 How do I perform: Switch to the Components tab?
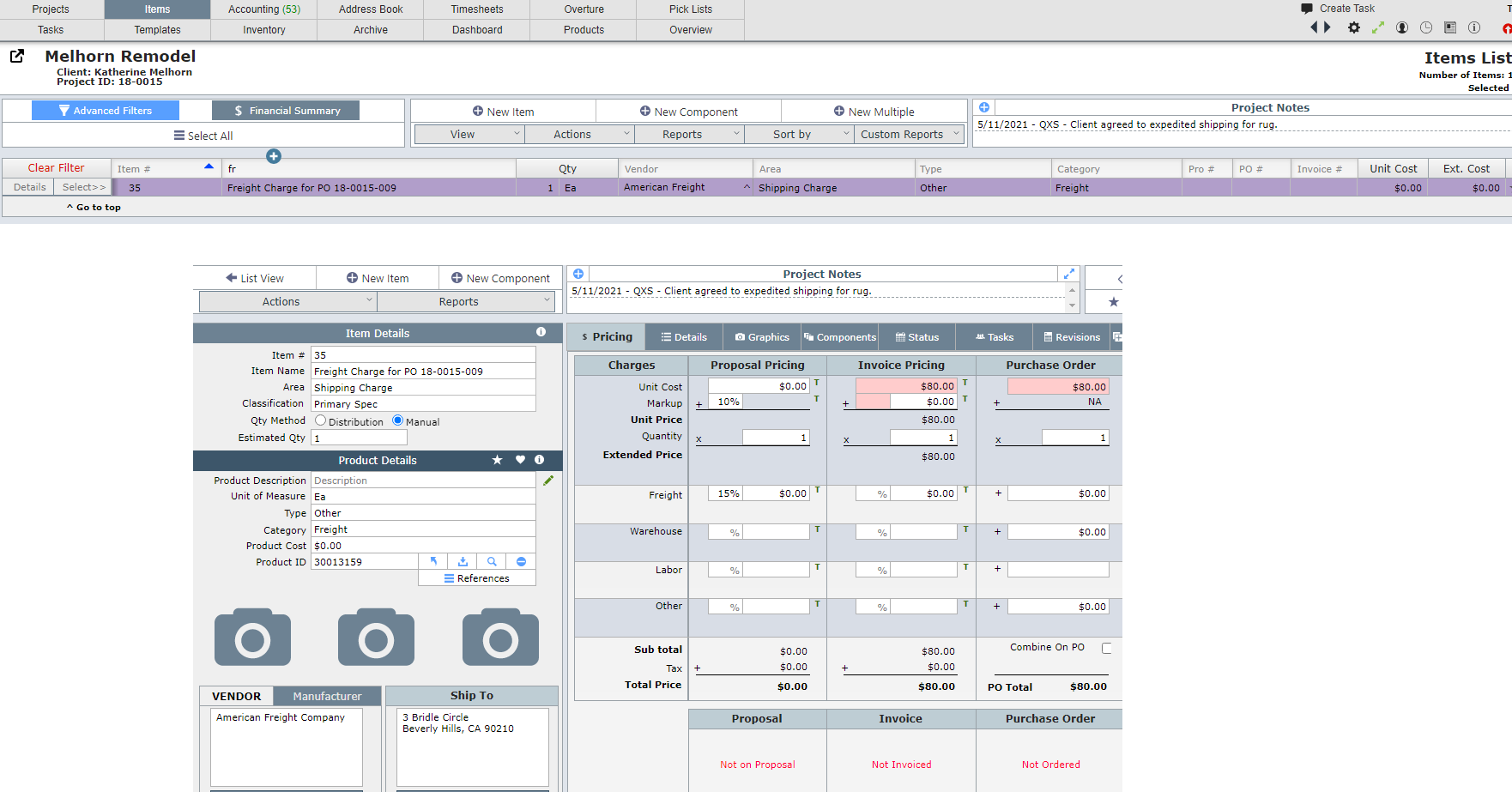pos(840,337)
